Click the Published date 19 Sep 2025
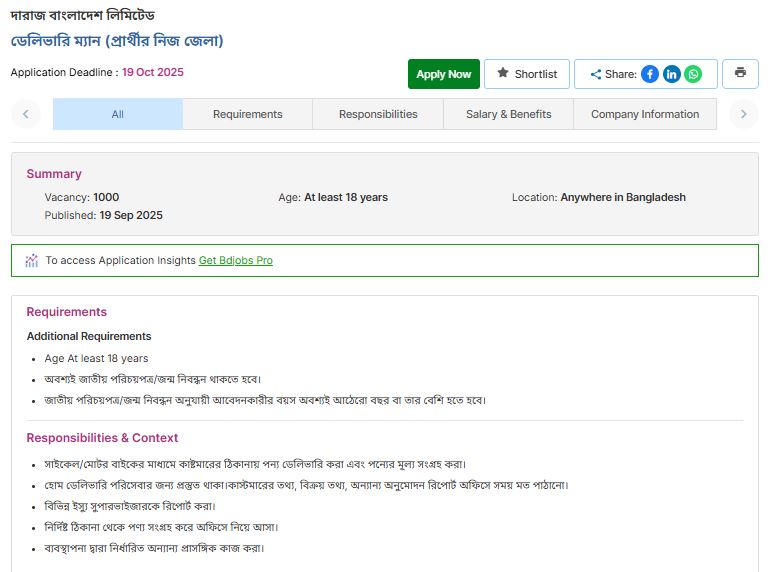This screenshot has width=771, height=572. (131, 215)
